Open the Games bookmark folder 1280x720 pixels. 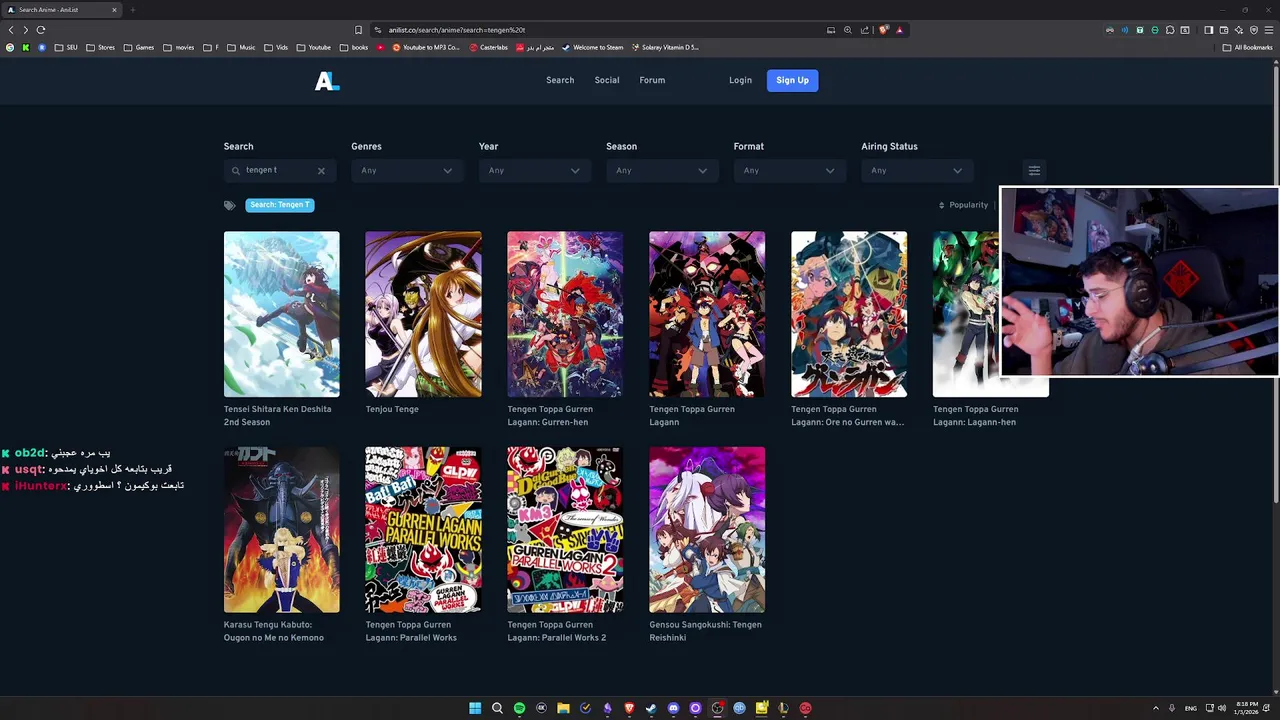pos(139,47)
